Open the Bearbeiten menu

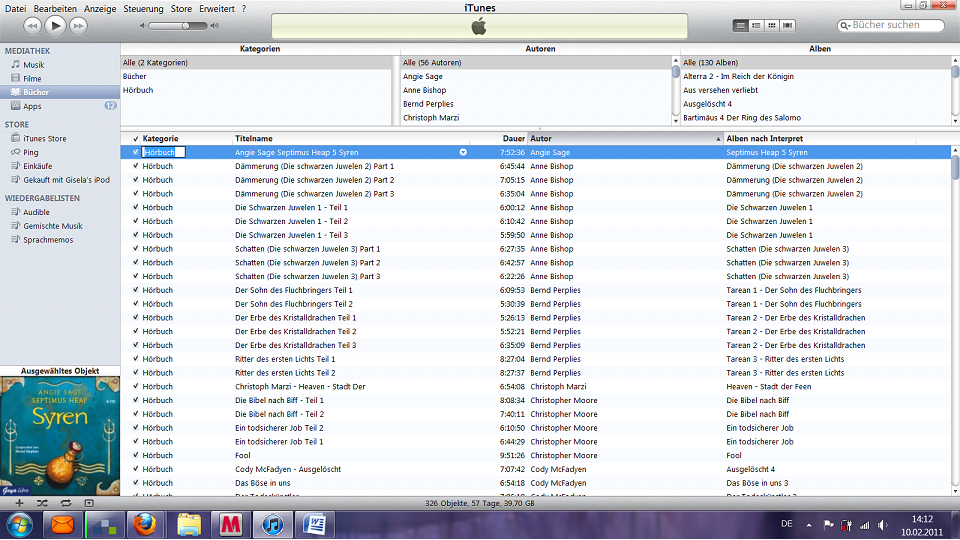coord(55,9)
